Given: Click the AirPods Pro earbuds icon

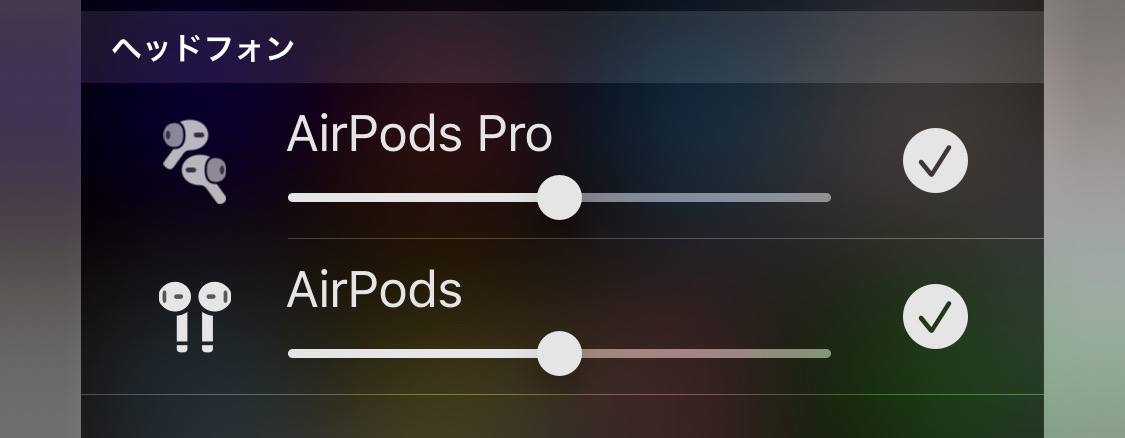Looking at the screenshot, I should pyautogui.click(x=194, y=162).
